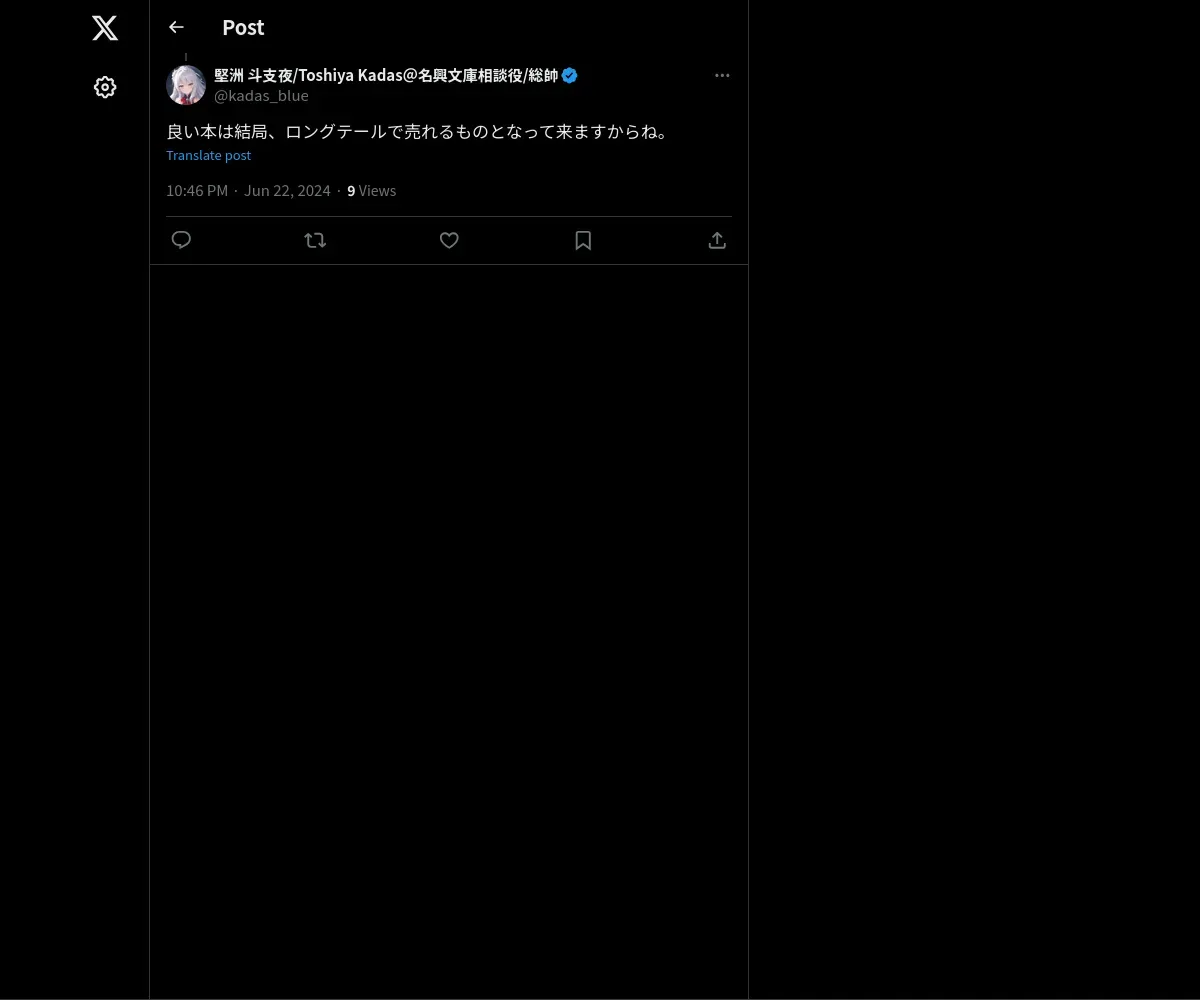Open the 10:46 PM timestamp link

click(x=197, y=190)
